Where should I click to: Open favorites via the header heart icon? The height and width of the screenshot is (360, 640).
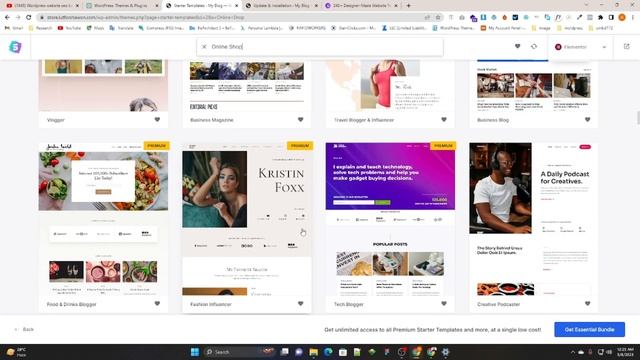pyautogui.click(x=517, y=47)
